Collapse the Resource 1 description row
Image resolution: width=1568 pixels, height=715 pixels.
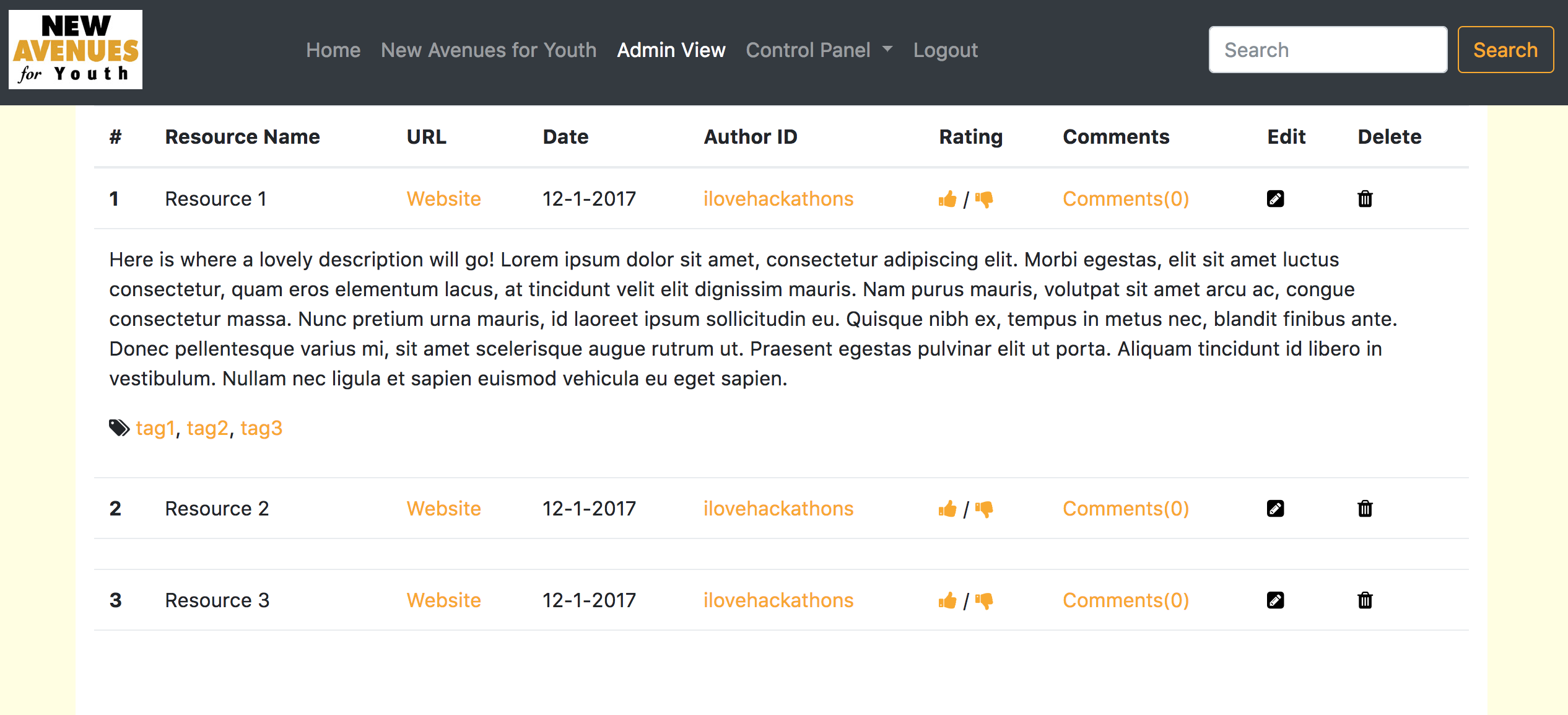(215, 199)
